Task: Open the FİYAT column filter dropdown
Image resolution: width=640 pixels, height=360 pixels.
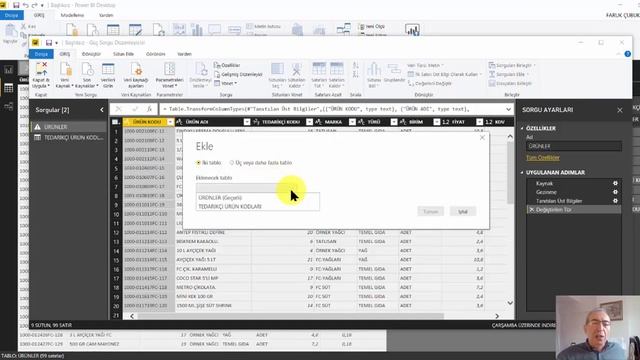Action: coord(479,122)
